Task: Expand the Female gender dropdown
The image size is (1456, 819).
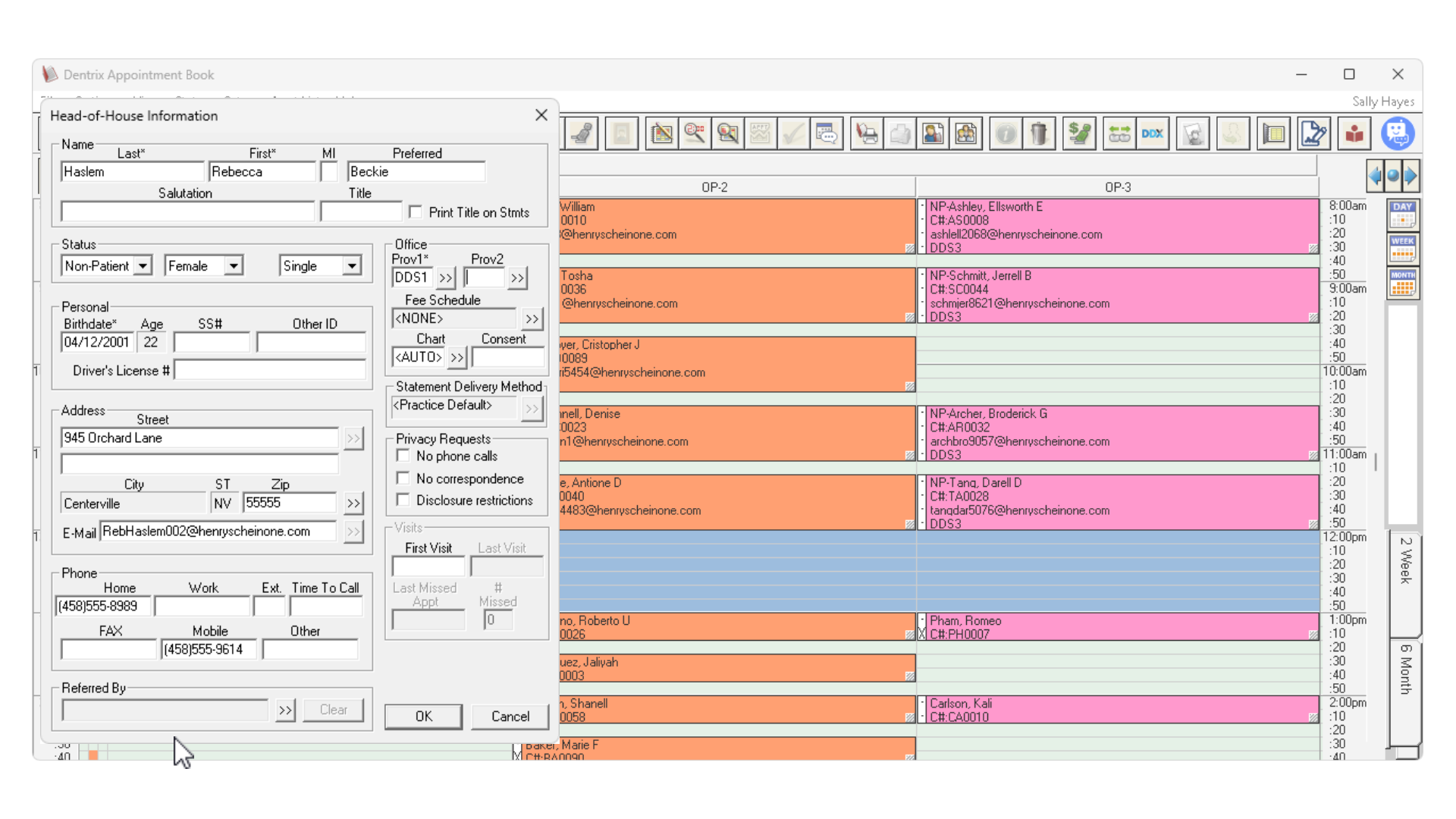Action: tap(234, 266)
